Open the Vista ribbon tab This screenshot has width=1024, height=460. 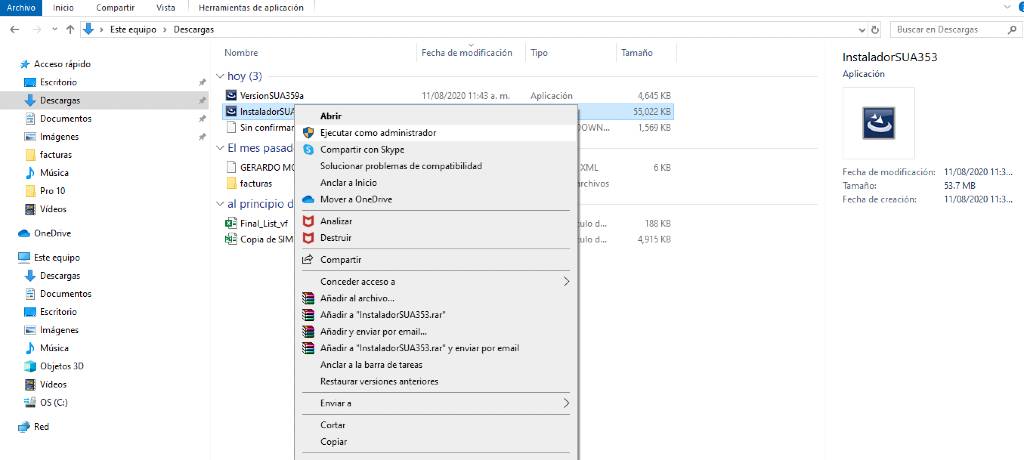(165, 8)
